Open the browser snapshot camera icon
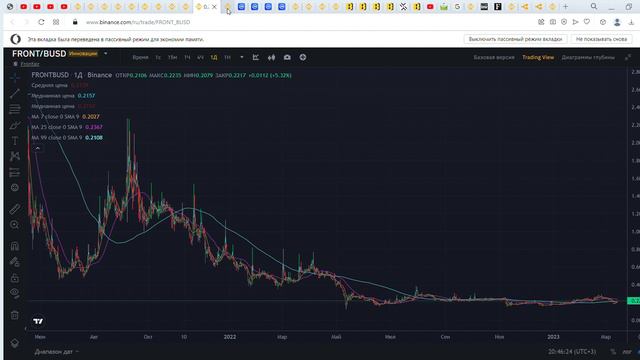 (553, 22)
